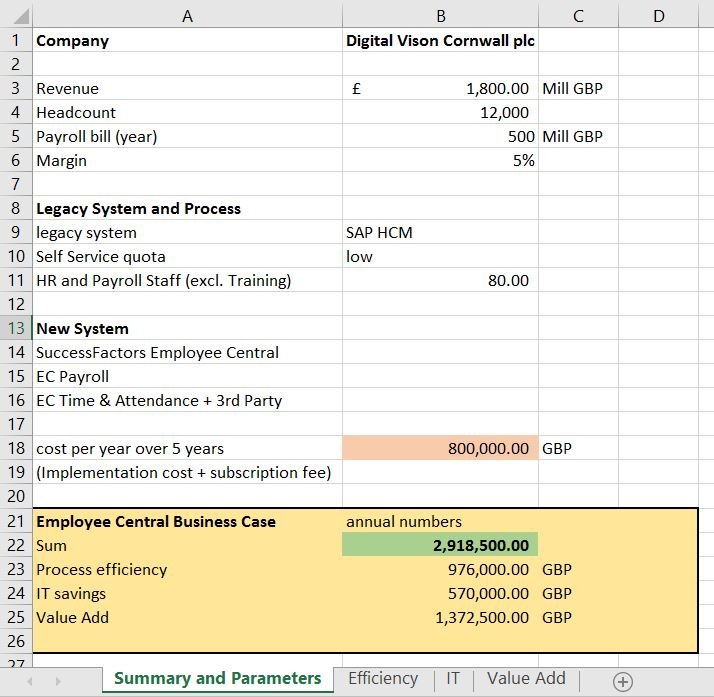Click GBP unit beside Value Add
This screenshot has height=697, width=714.
pyautogui.click(x=578, y=617)
